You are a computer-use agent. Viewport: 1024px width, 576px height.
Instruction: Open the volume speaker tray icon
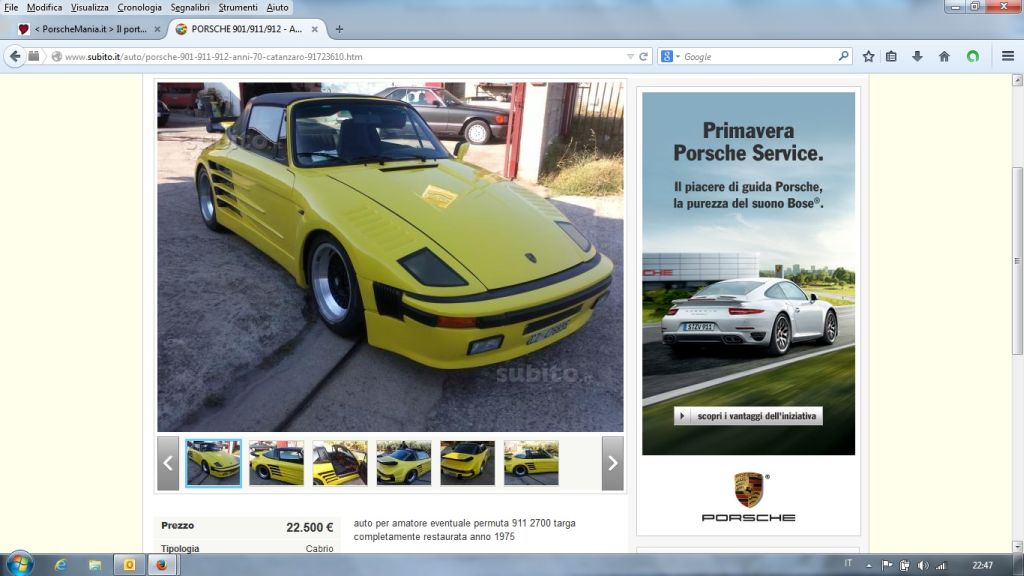(923, 566)
